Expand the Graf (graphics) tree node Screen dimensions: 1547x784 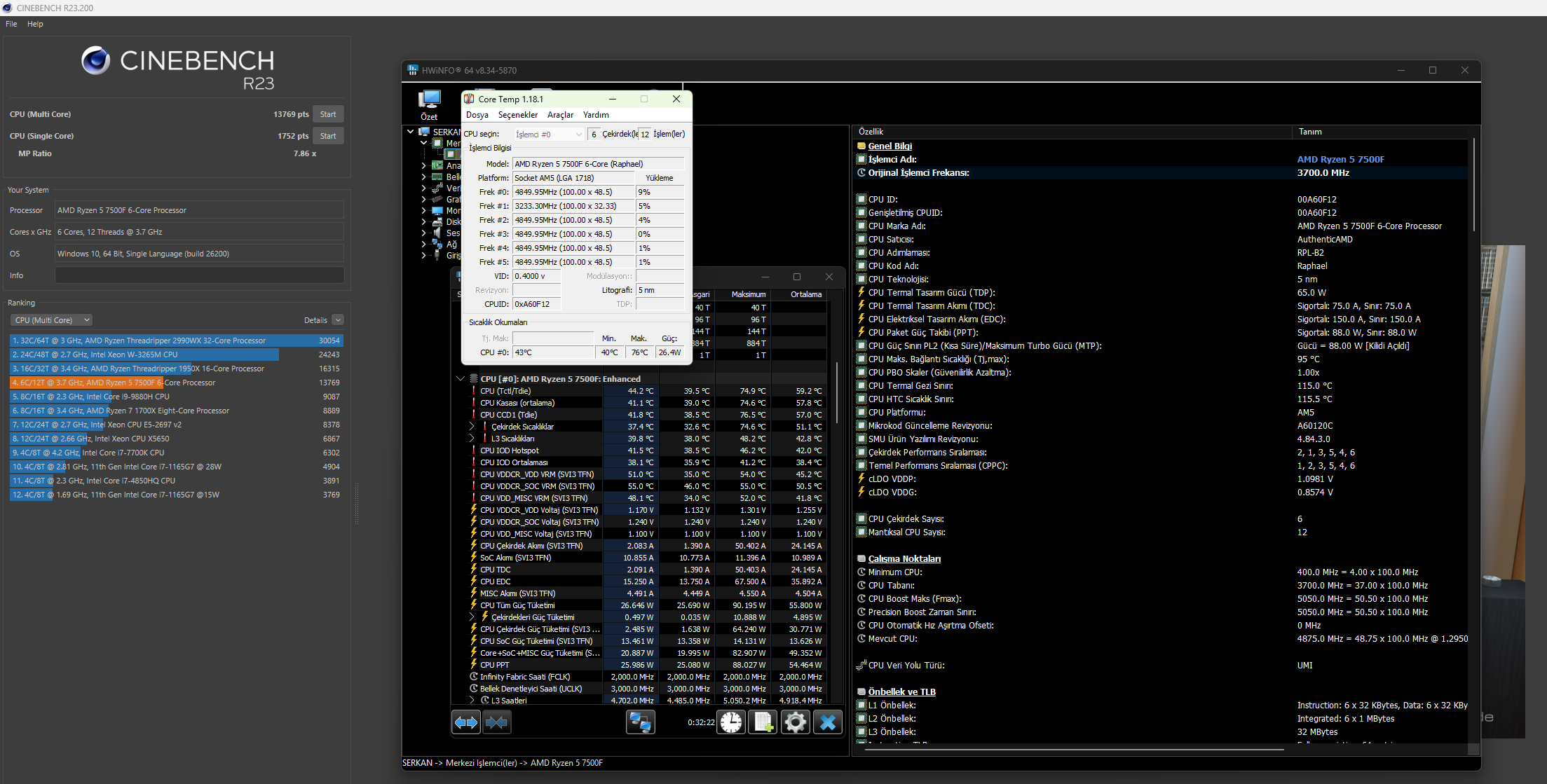(424, 199)
